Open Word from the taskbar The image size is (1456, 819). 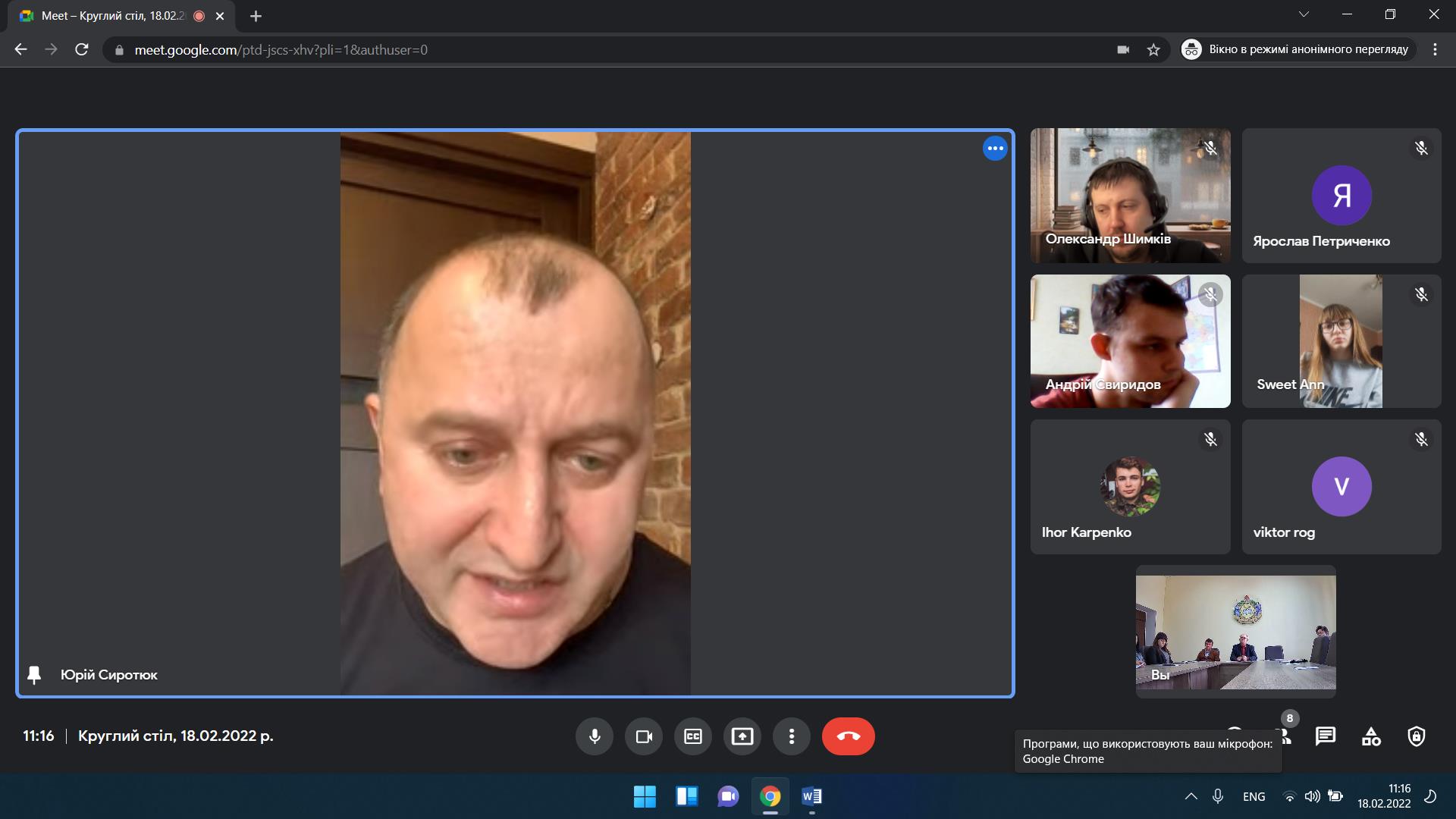point(811,796)
